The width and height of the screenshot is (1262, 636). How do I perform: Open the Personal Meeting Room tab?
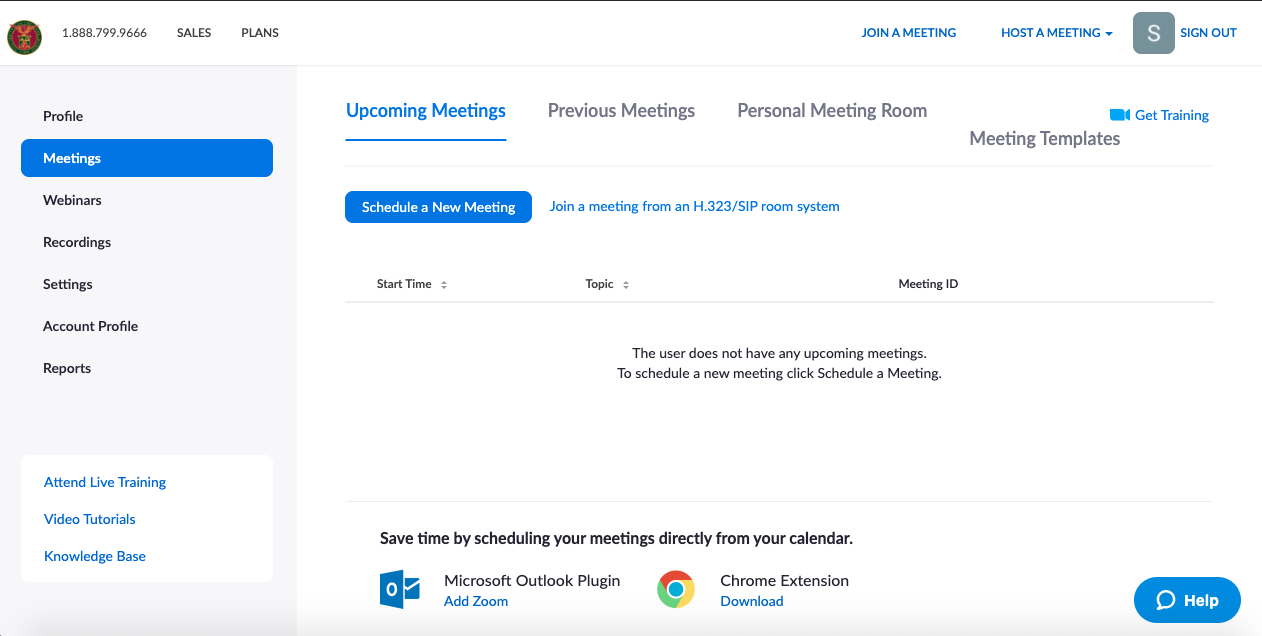tap(831, 111)
